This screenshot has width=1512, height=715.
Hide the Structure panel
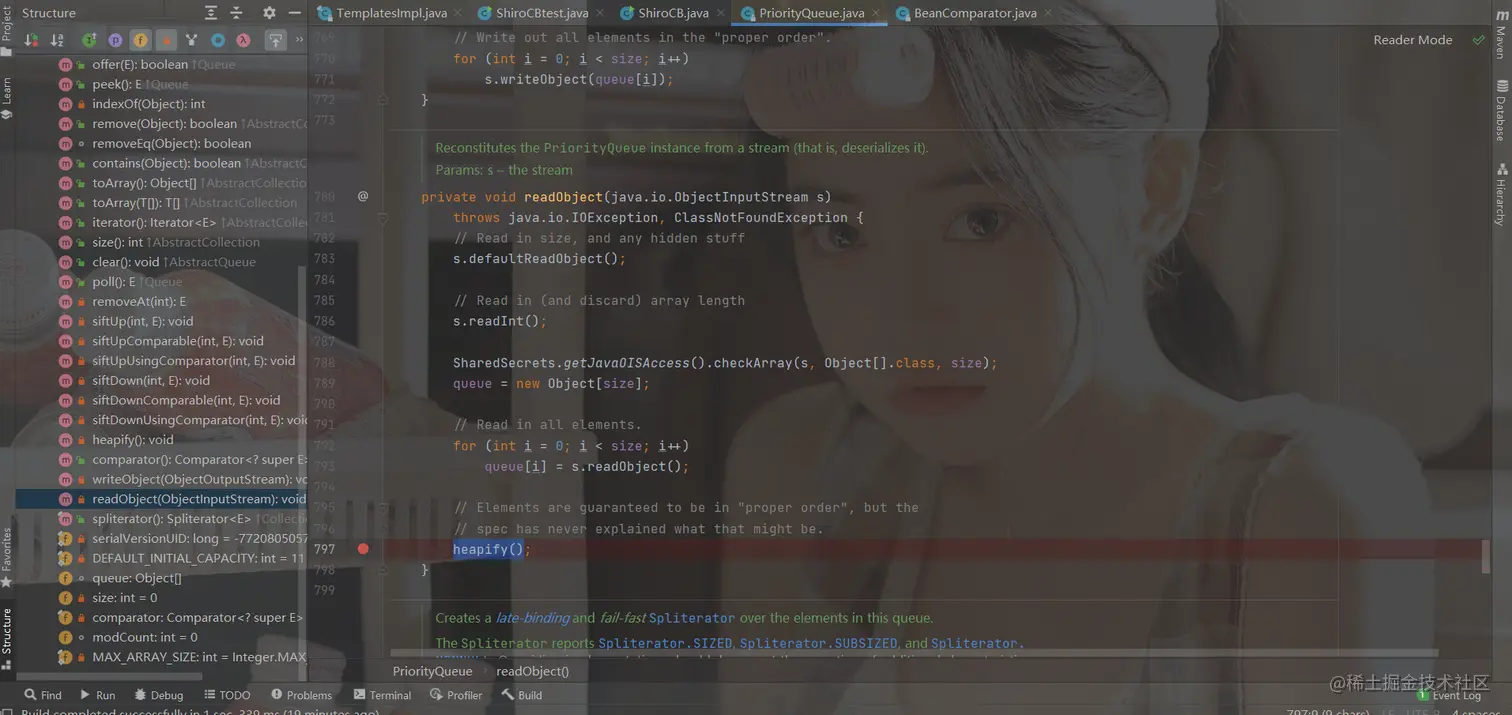[x=294, y=13]
